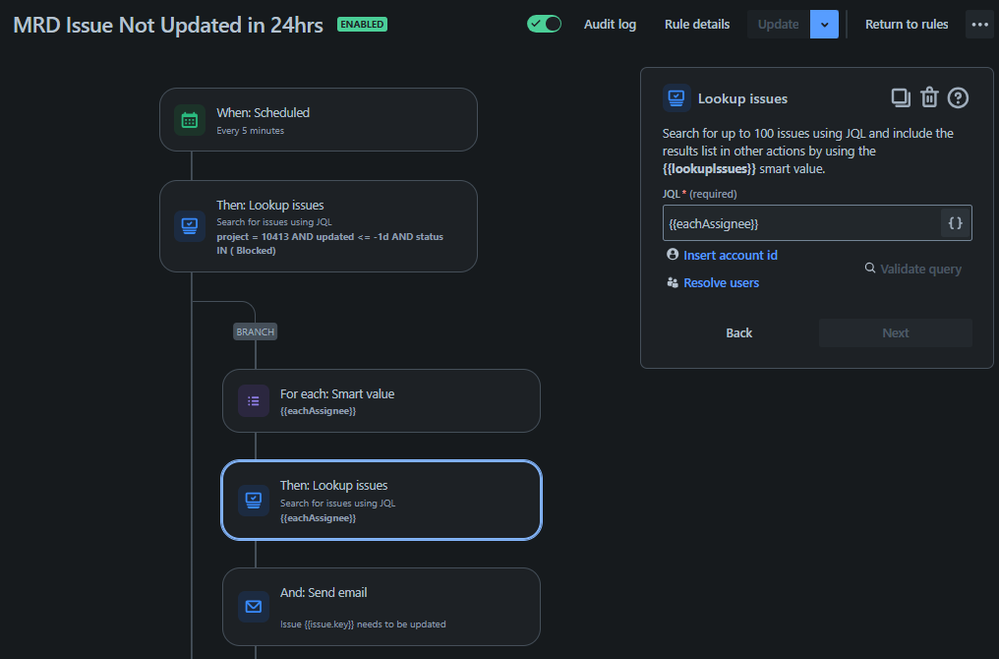Viewport: 999px width, 659px height.
Task: Open the Rule details tab
Action: coord(697,24)
